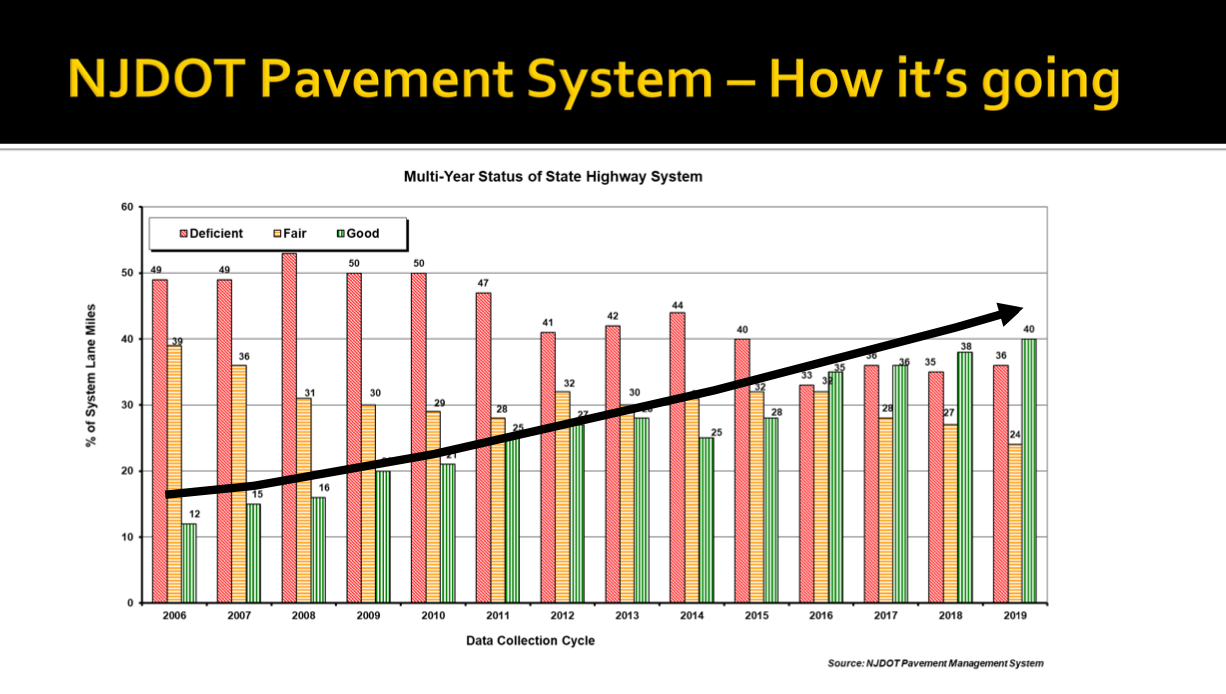This screenshot has height=694, width=1226.
Task: Click the 'Fair' legend label
Action: (x=295, y=234)
